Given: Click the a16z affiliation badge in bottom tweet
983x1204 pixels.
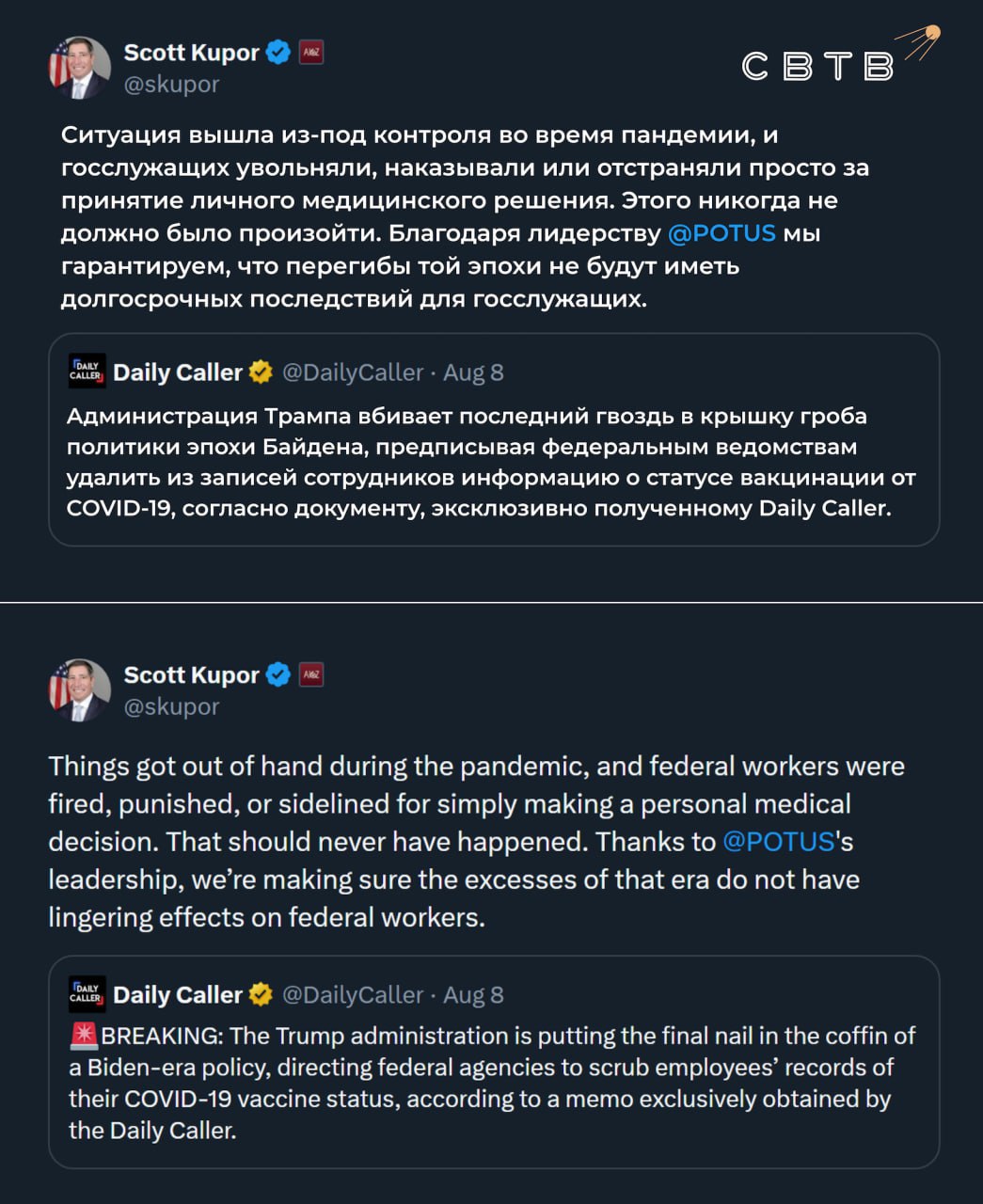Looking at the screenshot, I should click(311, 674).
